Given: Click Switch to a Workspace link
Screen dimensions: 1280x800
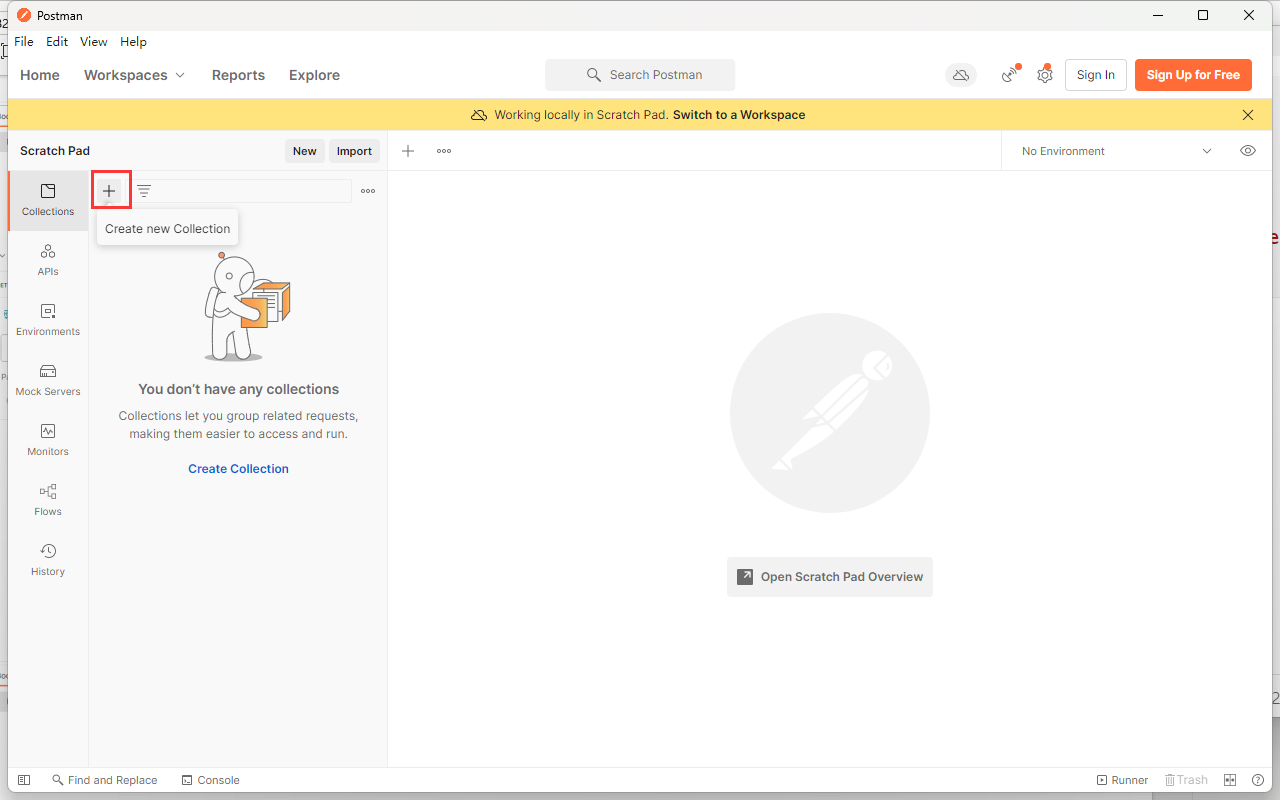Looking at the screenshot, I should tap(739, 115).
